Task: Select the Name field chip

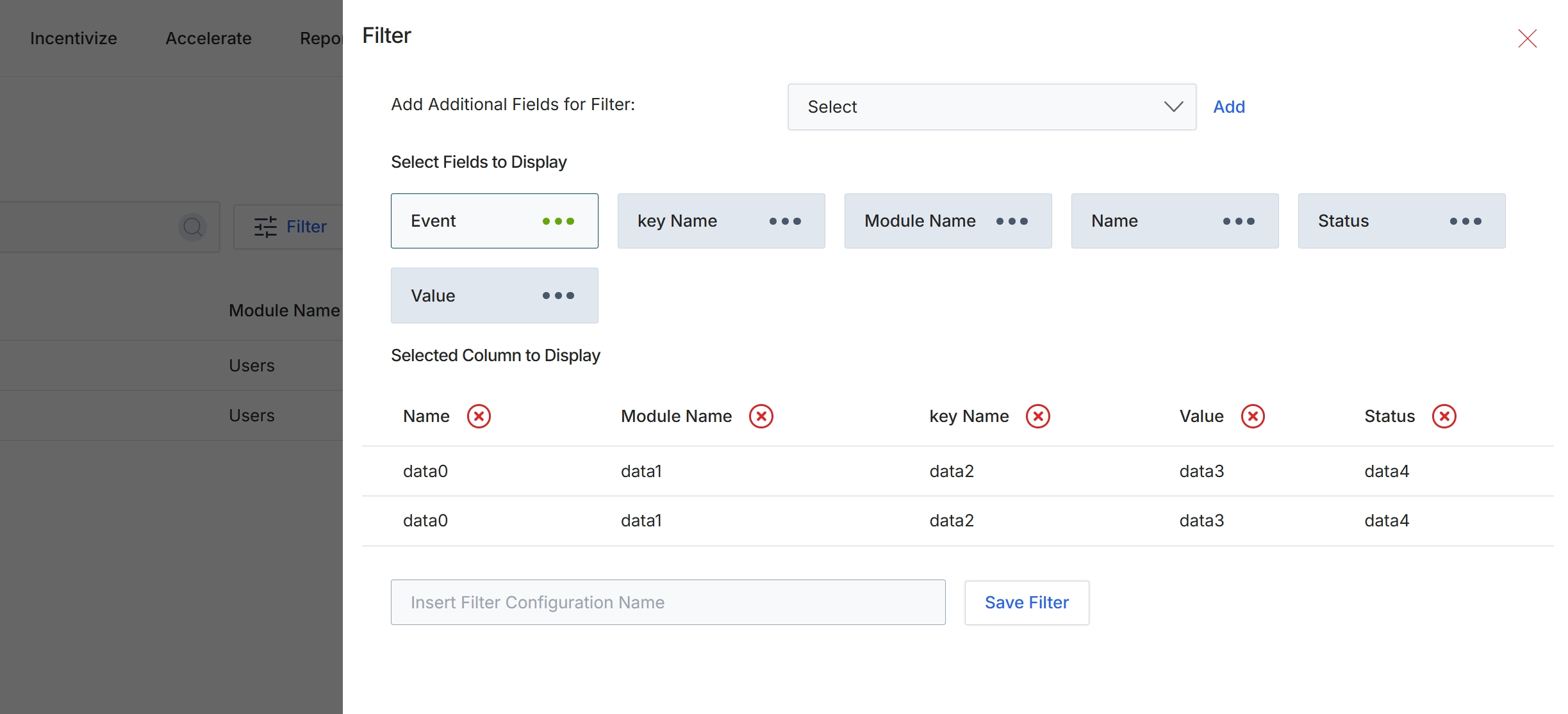Action: (1175, 221)
